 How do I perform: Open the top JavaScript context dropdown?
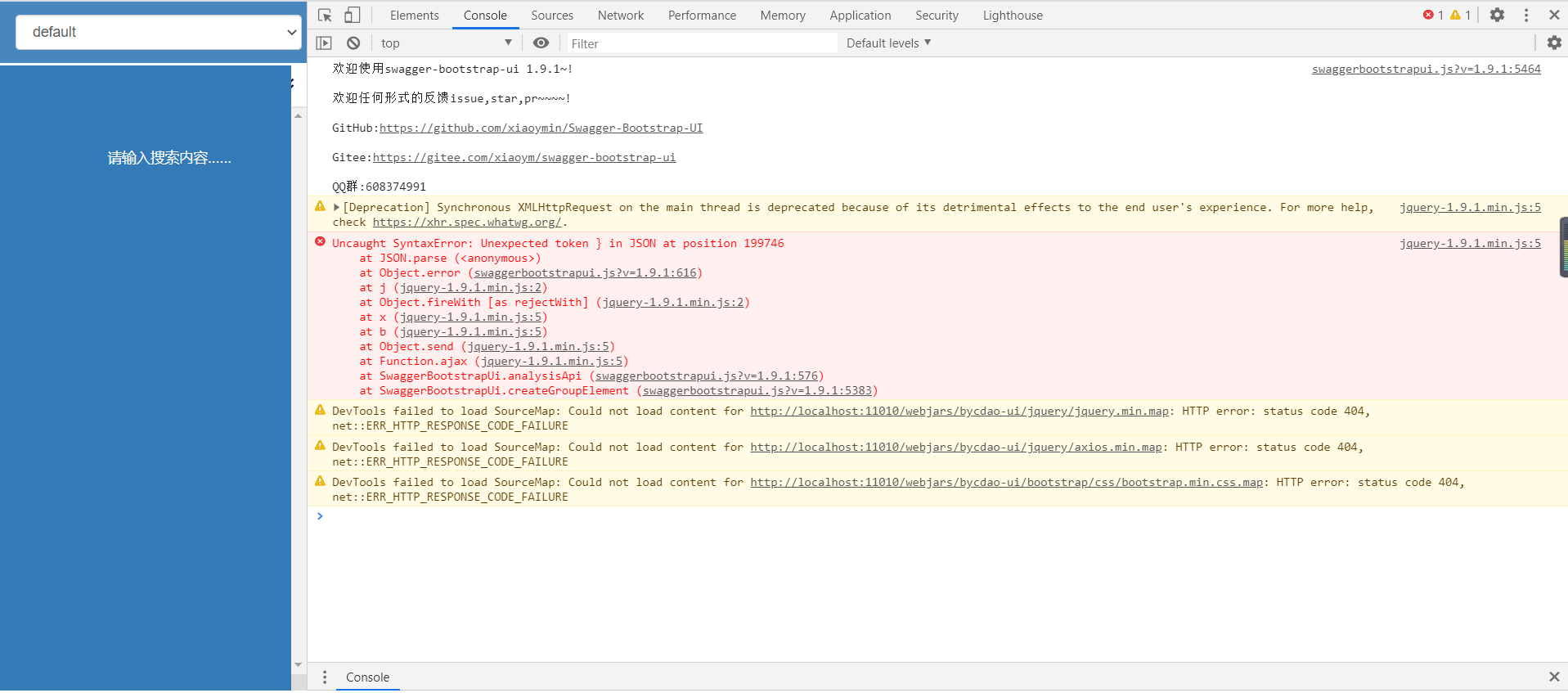coord(447,43)
